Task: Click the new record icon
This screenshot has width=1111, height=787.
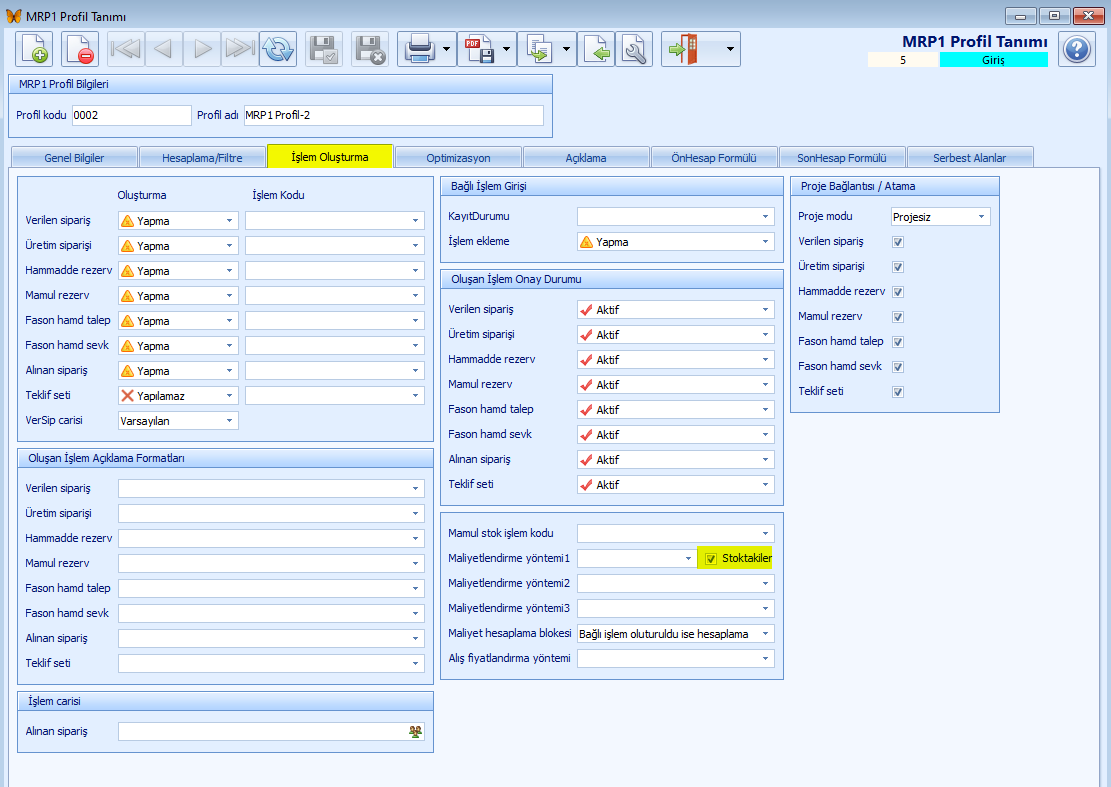Action: 33,49
